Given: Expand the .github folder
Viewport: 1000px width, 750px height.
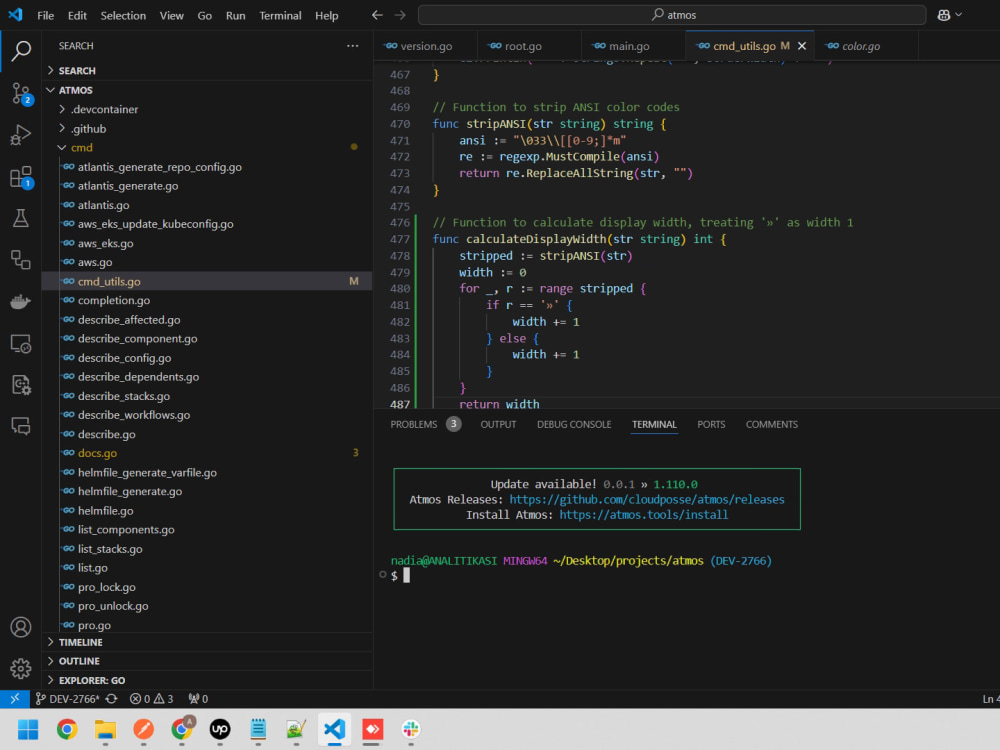Looking at the screenshot, I should point(89,129).
